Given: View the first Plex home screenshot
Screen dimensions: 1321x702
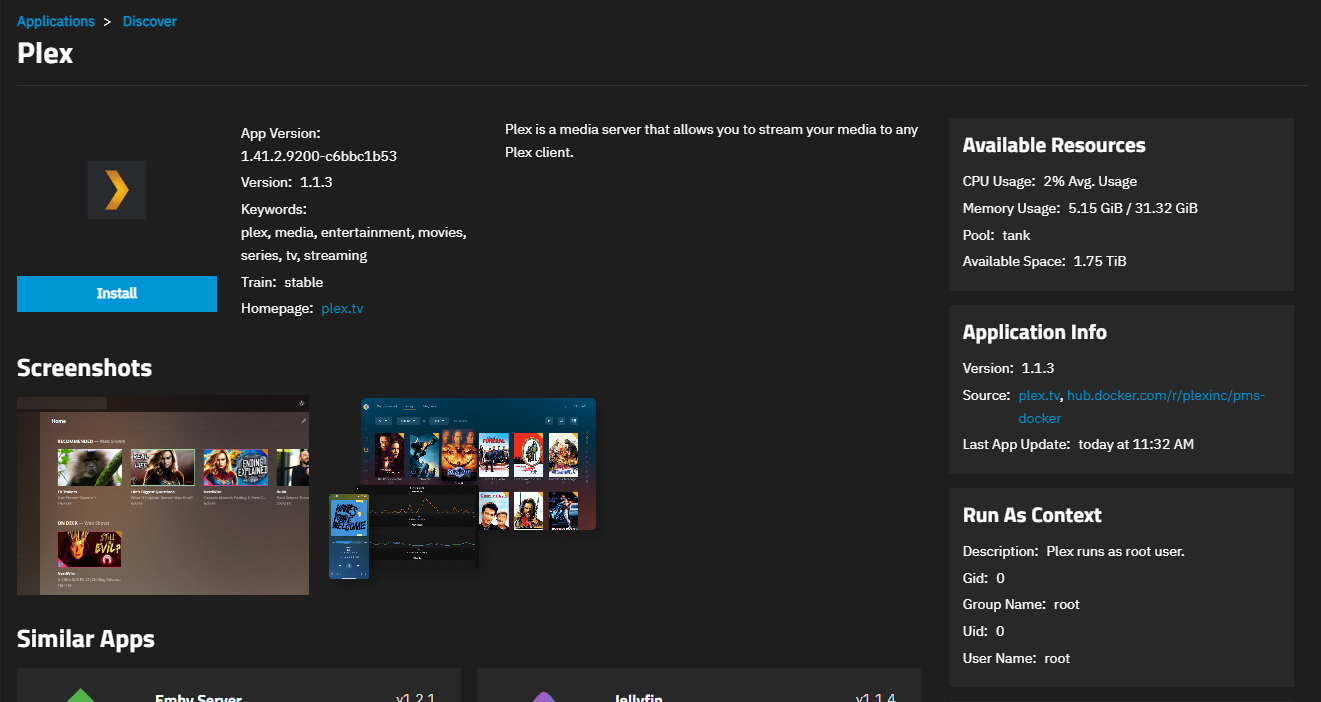Looking at the screenshot, I should (x=163, y=495).
